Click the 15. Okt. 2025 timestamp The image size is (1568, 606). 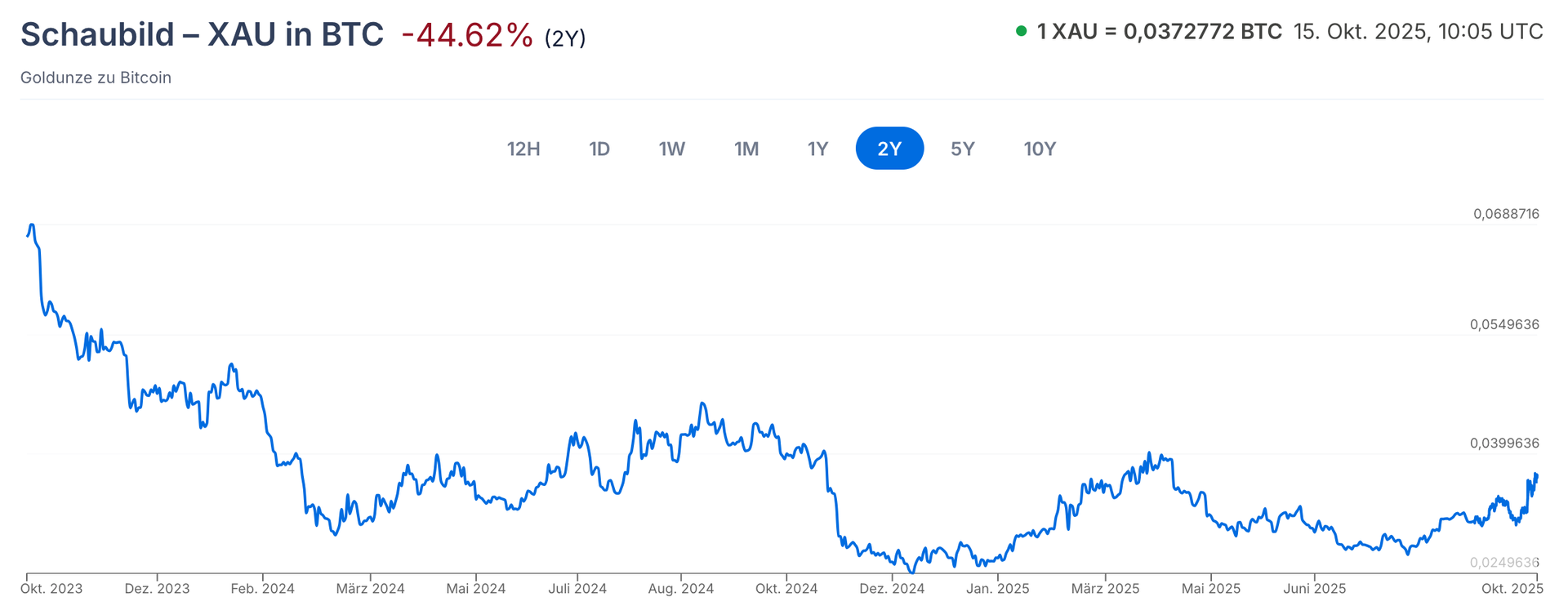[1418, 32]
